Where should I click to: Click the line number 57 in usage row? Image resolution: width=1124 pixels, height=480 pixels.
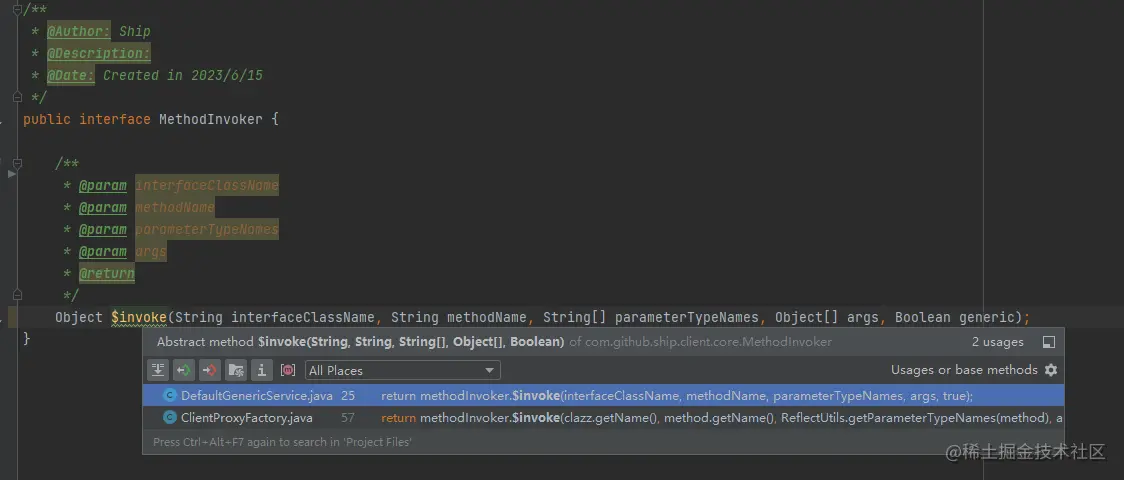[348, 418]
